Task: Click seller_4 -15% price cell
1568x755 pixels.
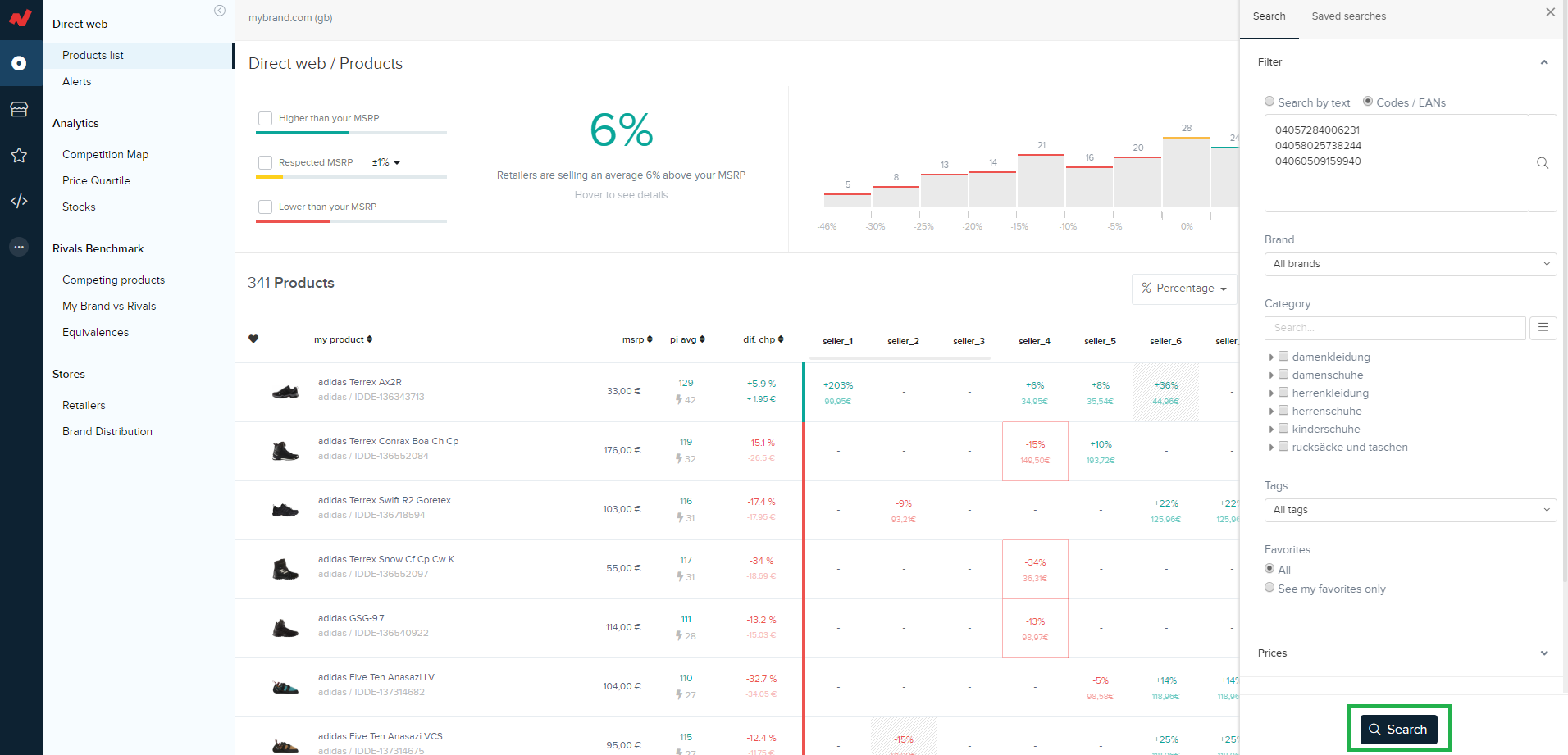Action: tap(1035, 451)
